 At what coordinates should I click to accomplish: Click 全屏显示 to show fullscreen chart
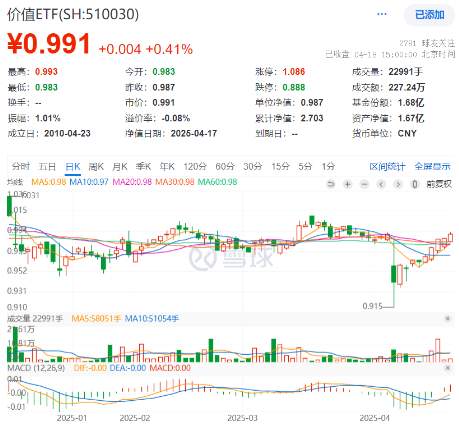click(432, 166)
